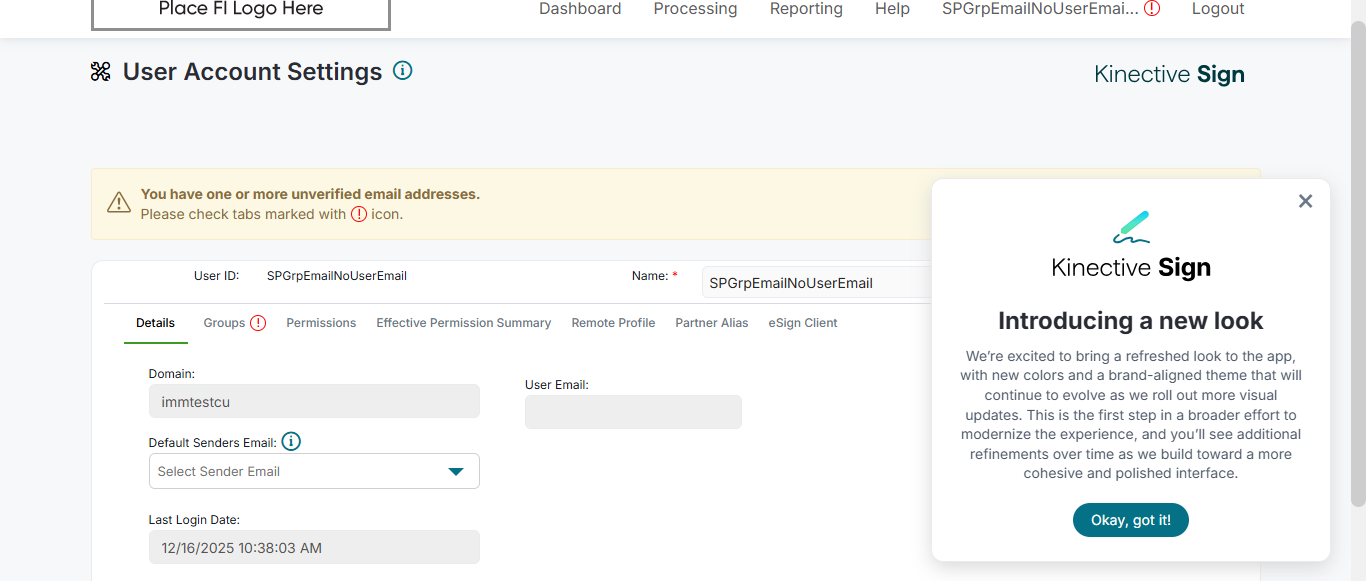Click the warning triangle icon in the yellow banner
This screenshot has height=581, width=1366.
119,203
